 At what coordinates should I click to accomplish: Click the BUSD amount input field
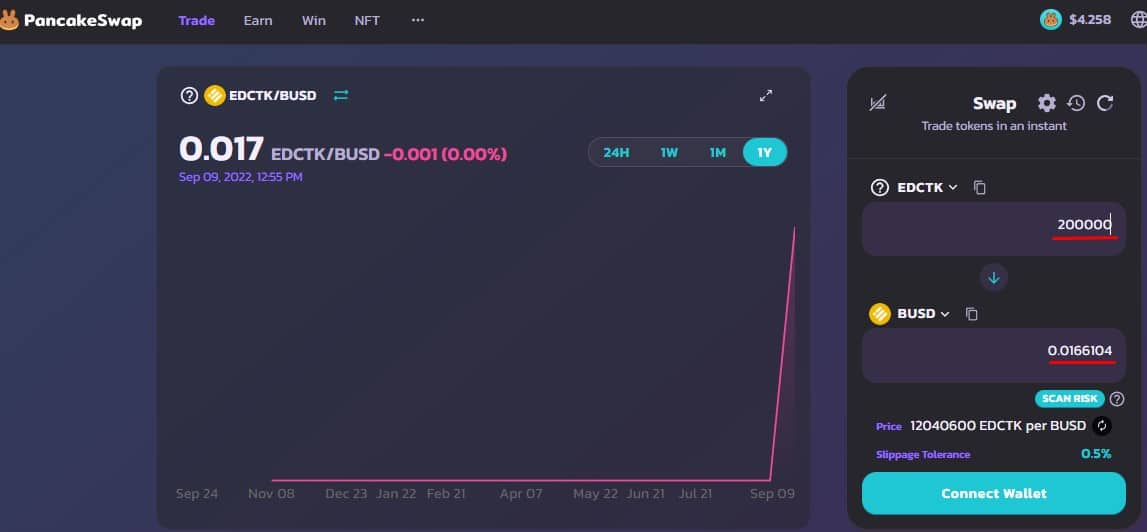(993, 356)
